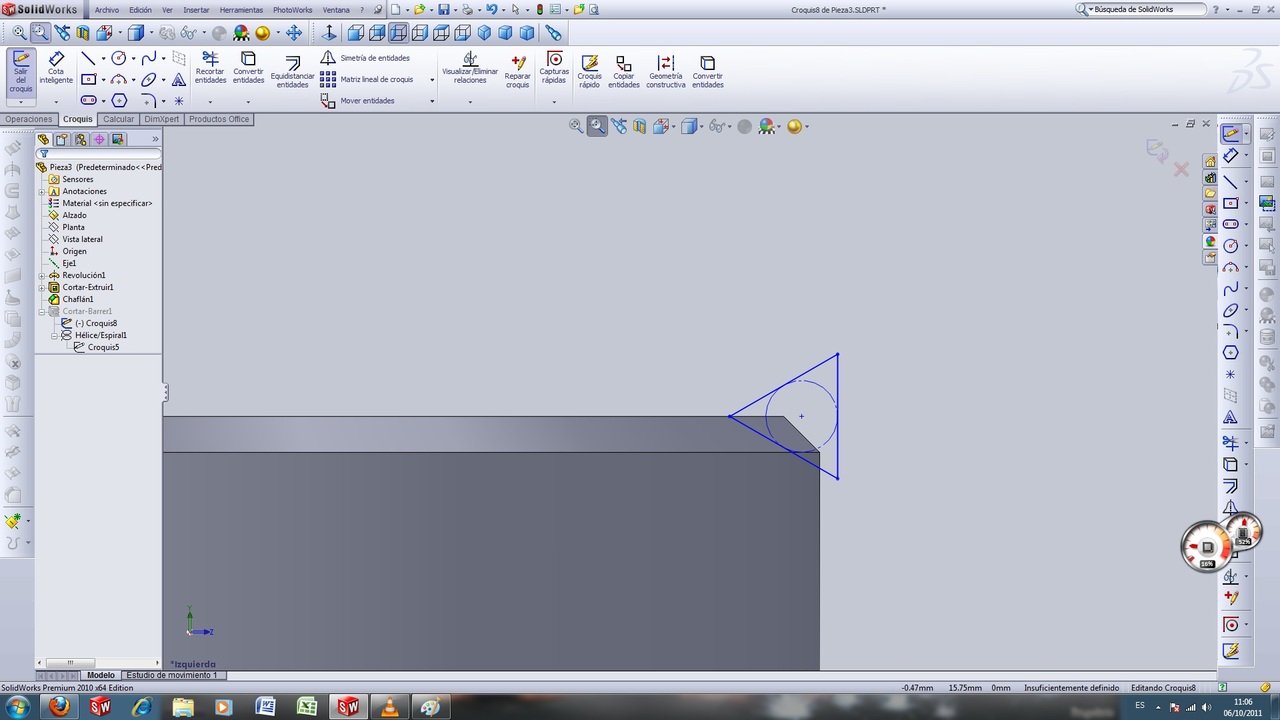Open the Insertar menu
1280x720 pixels.
click(196, 10)
